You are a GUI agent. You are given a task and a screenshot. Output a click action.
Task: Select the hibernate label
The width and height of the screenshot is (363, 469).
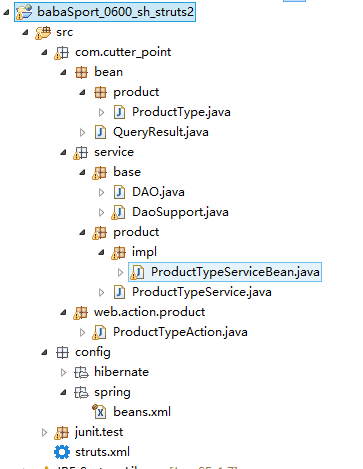click(x=122, y=372)
